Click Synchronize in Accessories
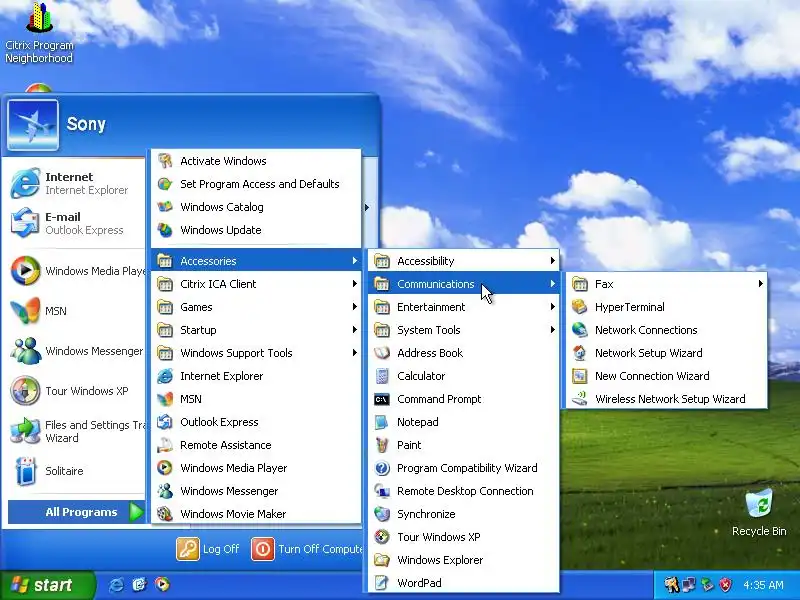 tap(464, 514)
